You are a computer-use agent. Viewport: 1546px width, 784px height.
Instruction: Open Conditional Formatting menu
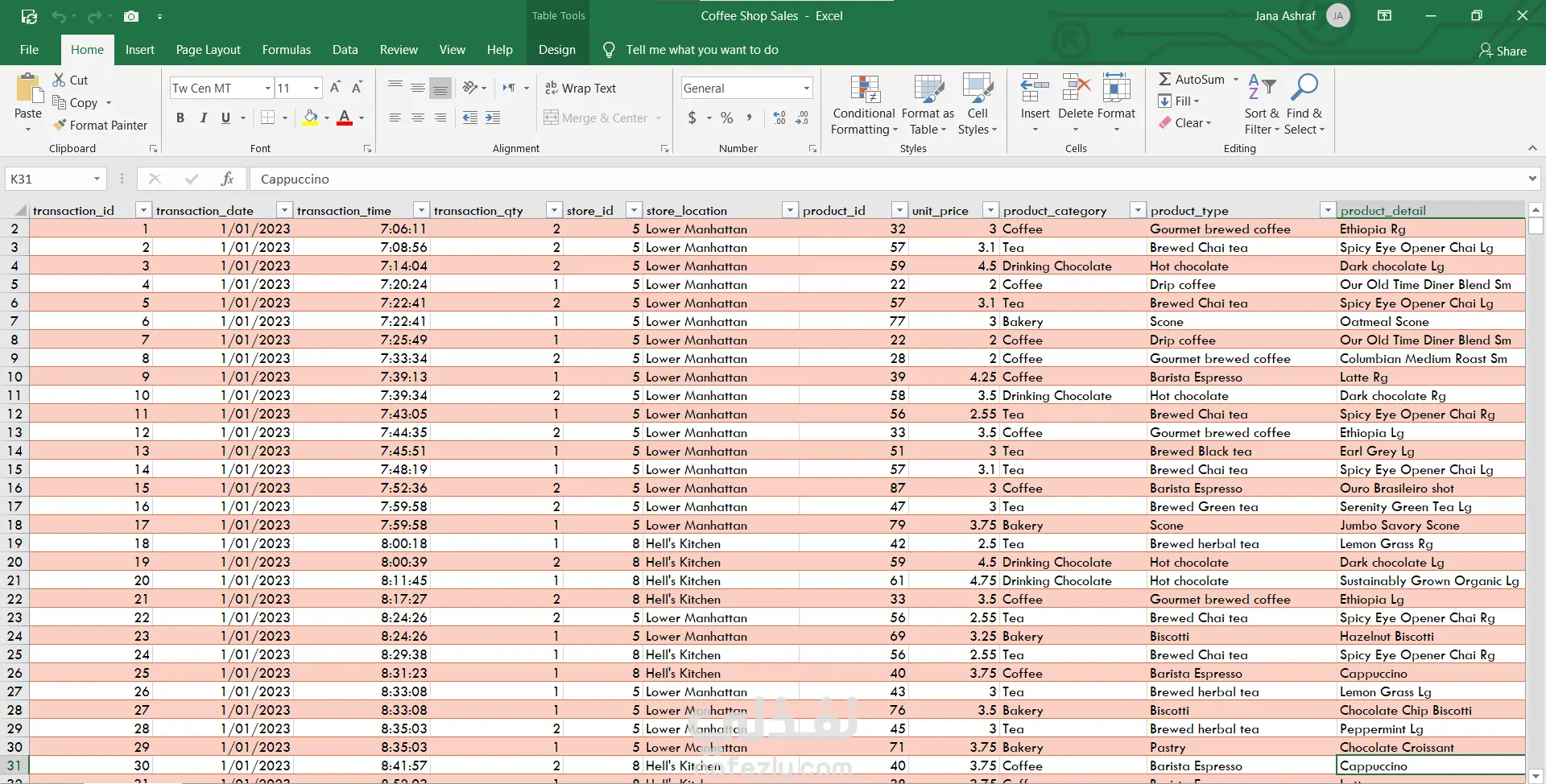click(863, 105)
